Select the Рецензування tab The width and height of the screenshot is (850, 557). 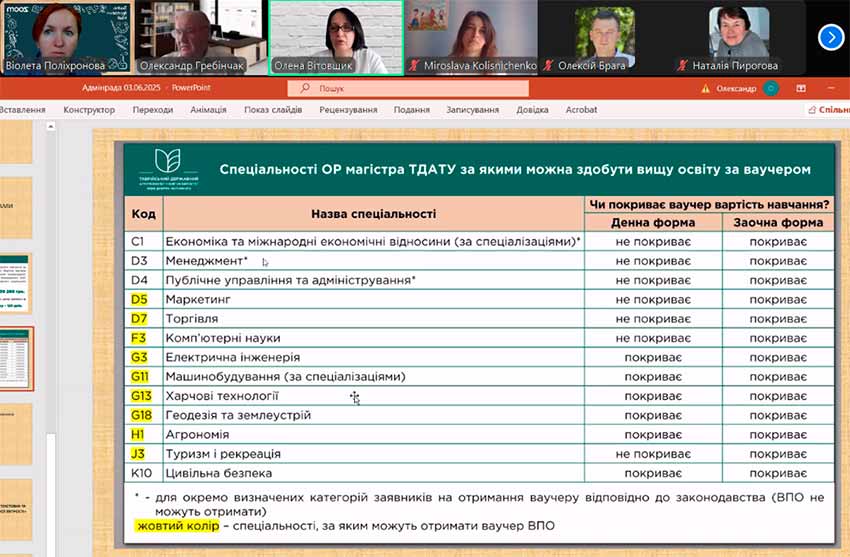[348, 110]
